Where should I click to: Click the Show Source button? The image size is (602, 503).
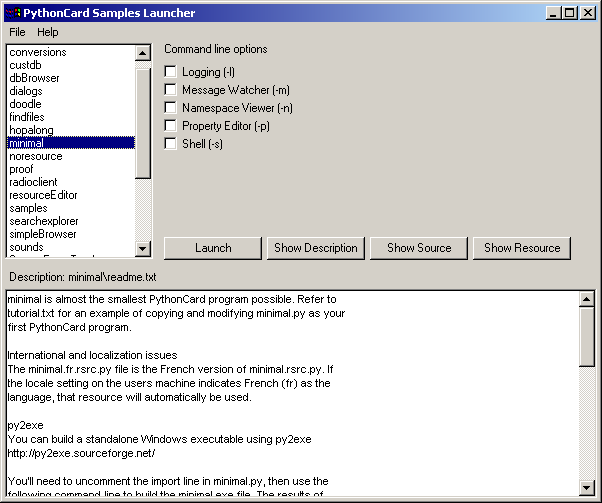(x=419, y=248)
